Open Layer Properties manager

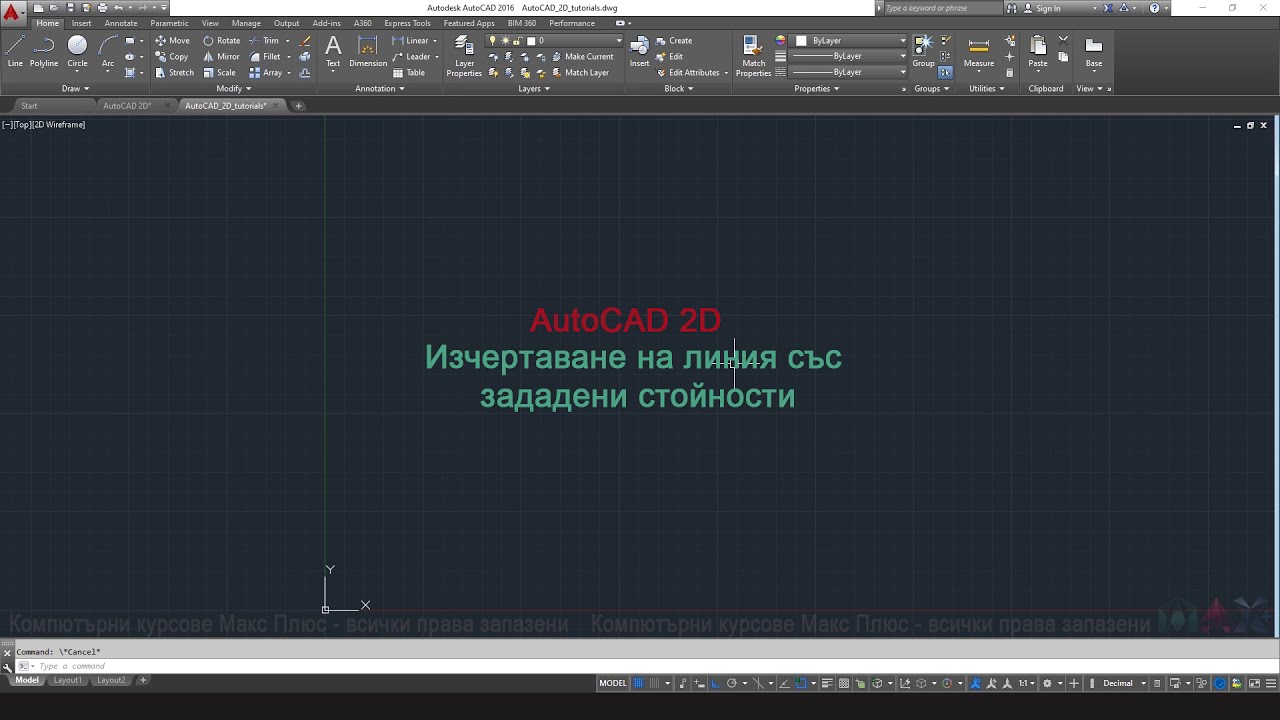pyautogui.click(x=464, y=56)
